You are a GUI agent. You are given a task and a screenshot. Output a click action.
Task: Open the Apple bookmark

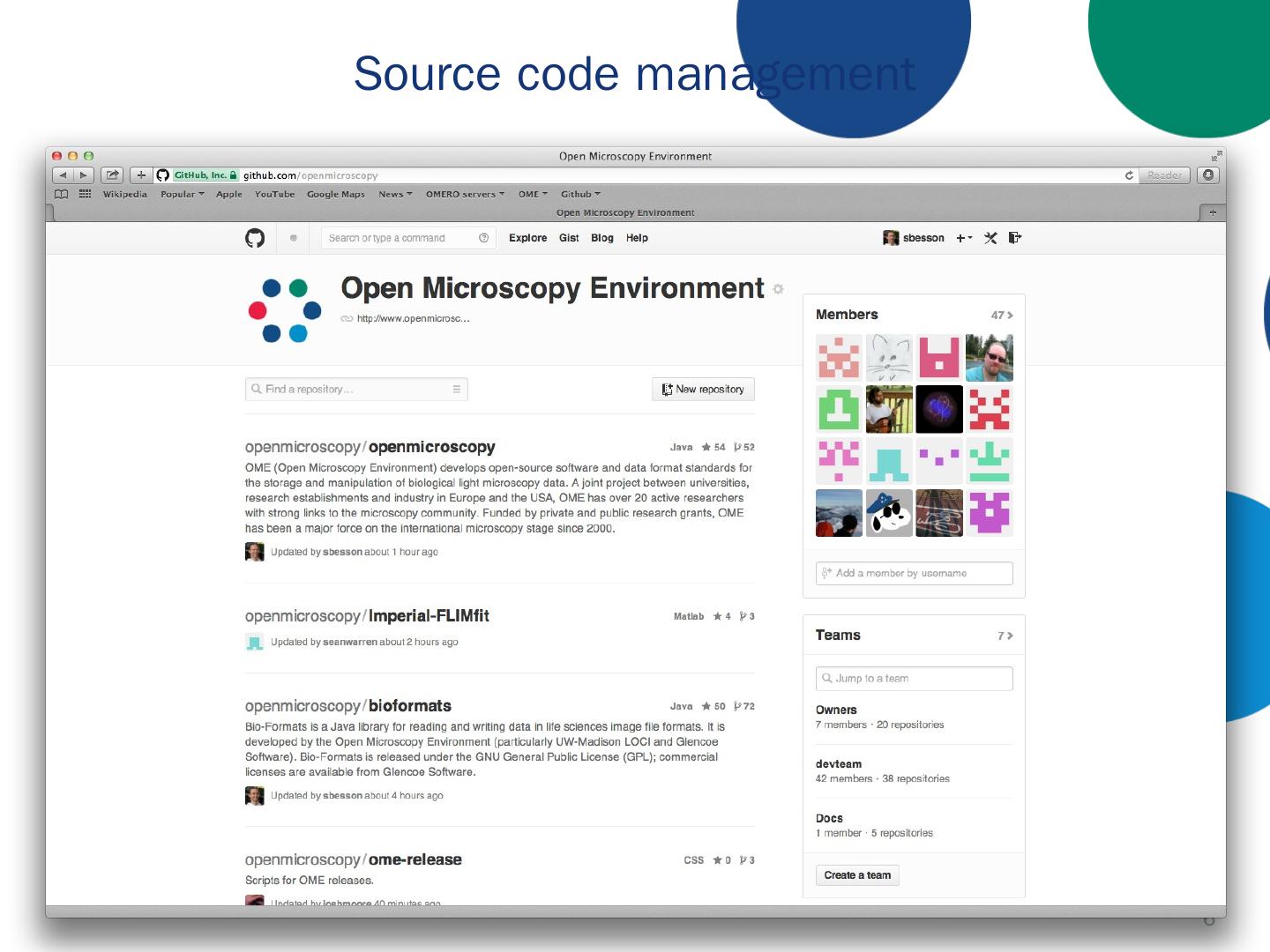pyautogui.click(x=229, y=194)
